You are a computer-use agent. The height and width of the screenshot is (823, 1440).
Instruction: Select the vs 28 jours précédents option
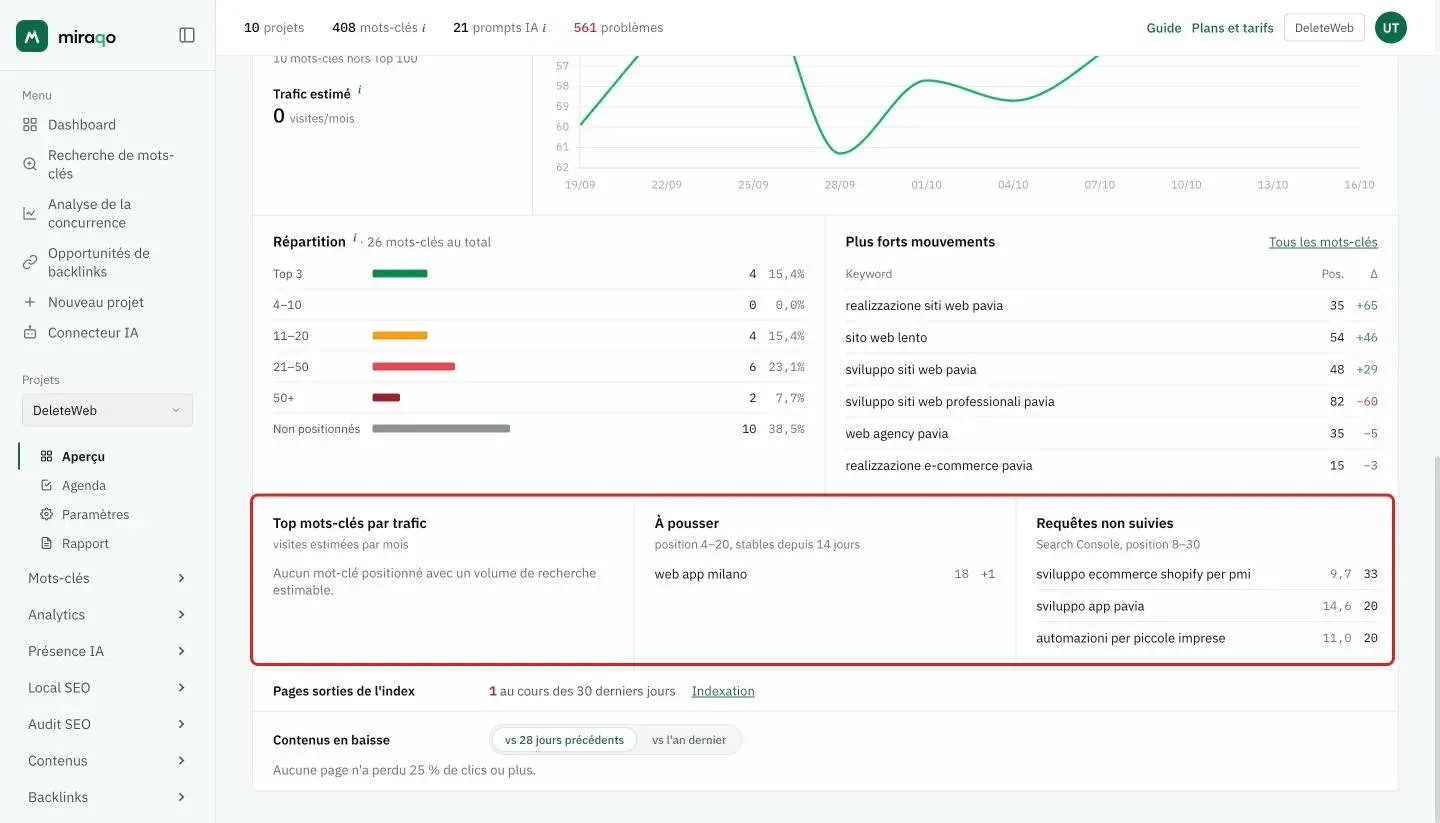coord(564,740)
